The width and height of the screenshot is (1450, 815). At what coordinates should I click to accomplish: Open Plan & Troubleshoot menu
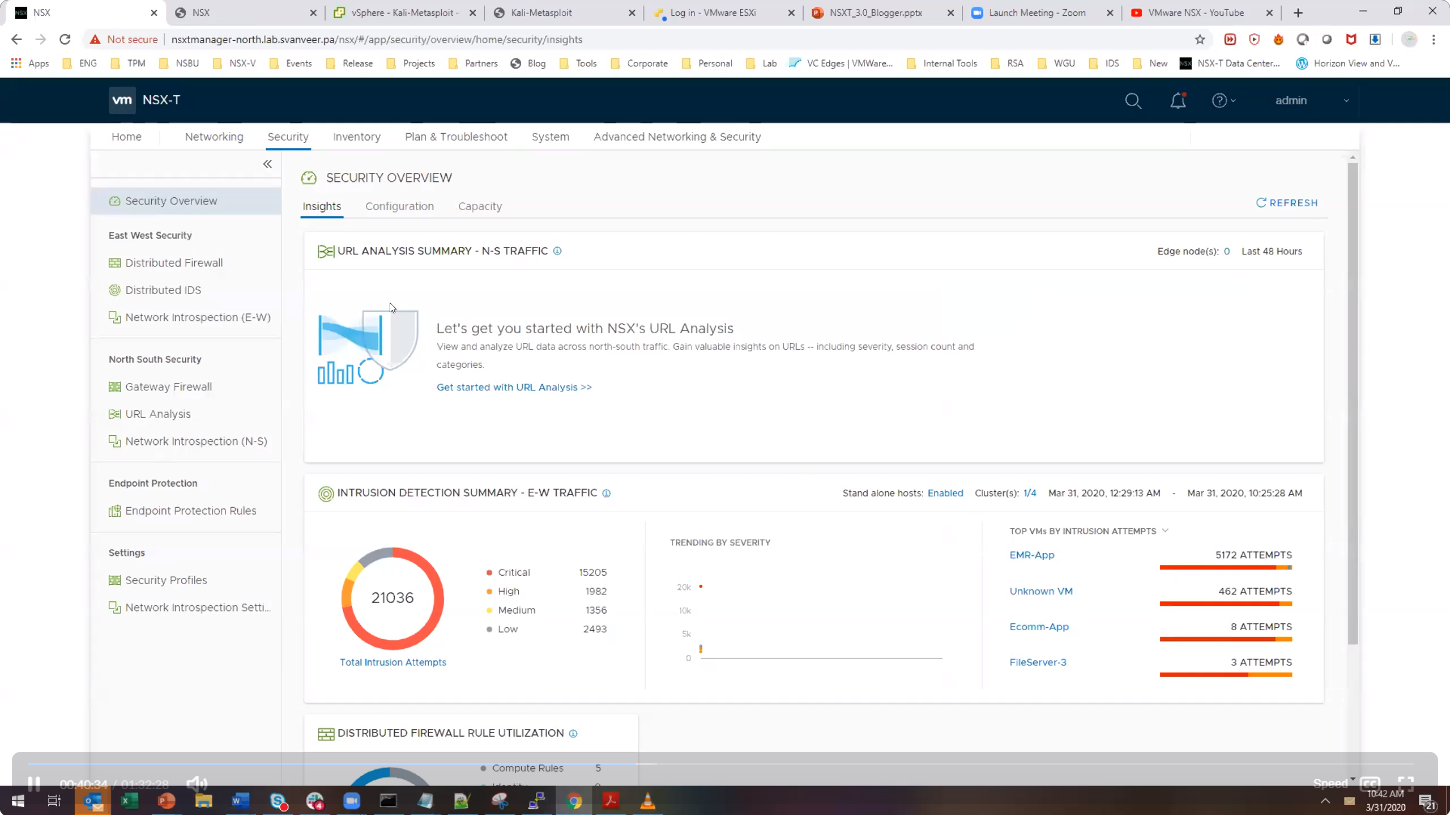click(456, 137)
